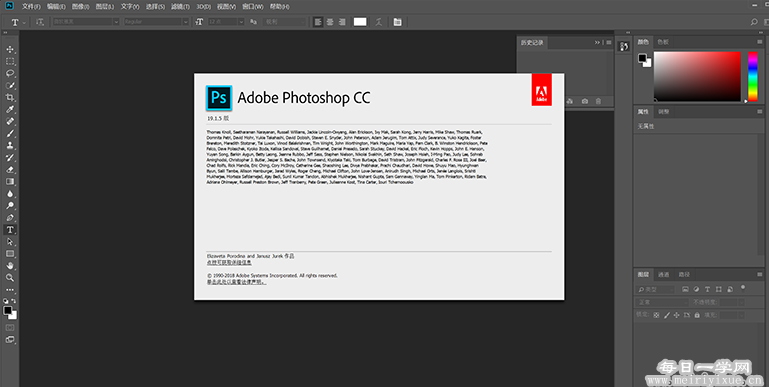Center align text
This screenshot has height=387, width=769.
(330, 22)
